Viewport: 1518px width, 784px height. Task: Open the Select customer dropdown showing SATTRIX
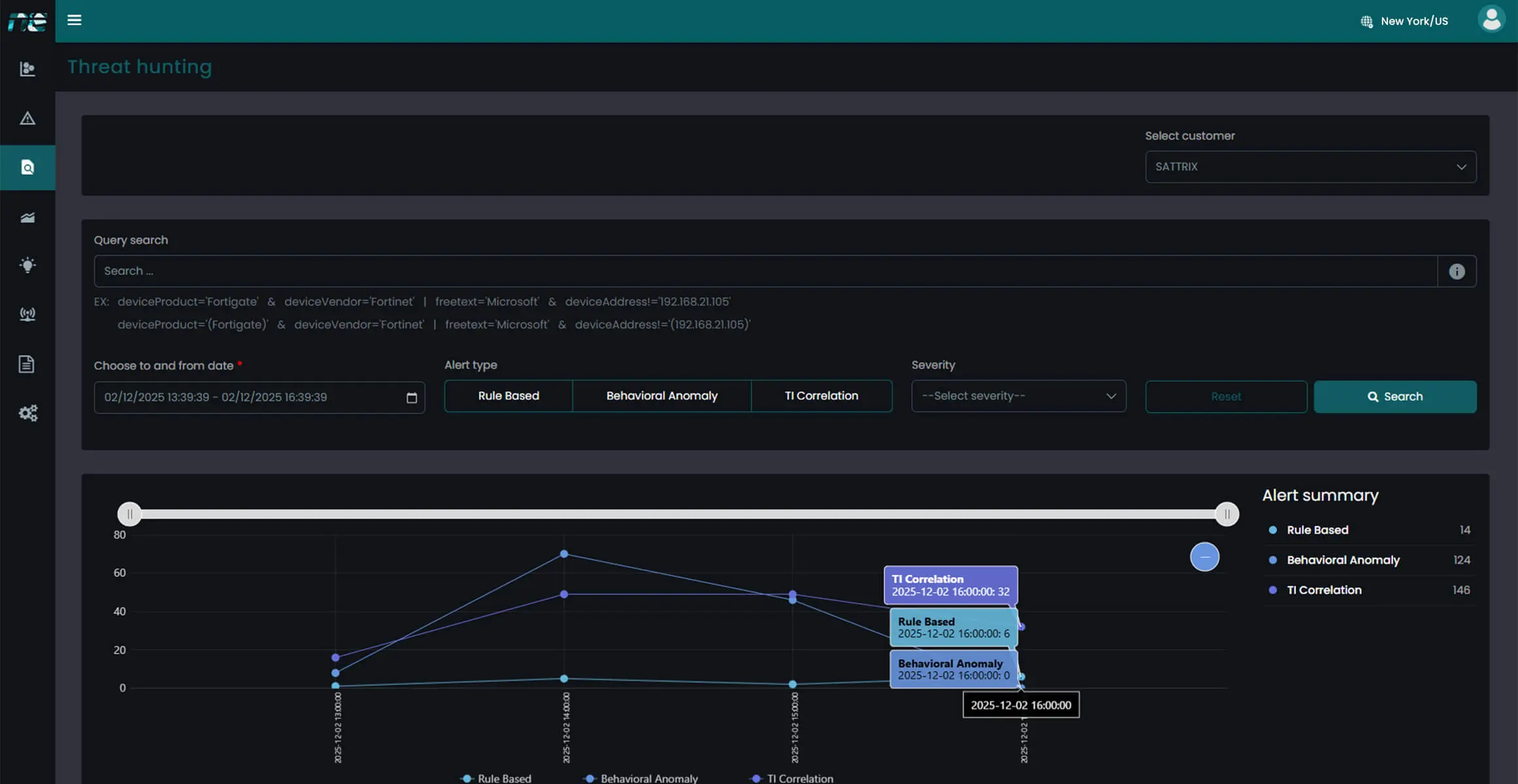pos(1309,167)
